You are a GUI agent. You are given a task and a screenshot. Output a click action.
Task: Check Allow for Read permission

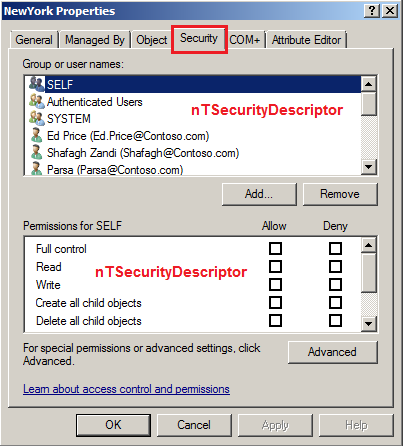[x=275, y=267]
